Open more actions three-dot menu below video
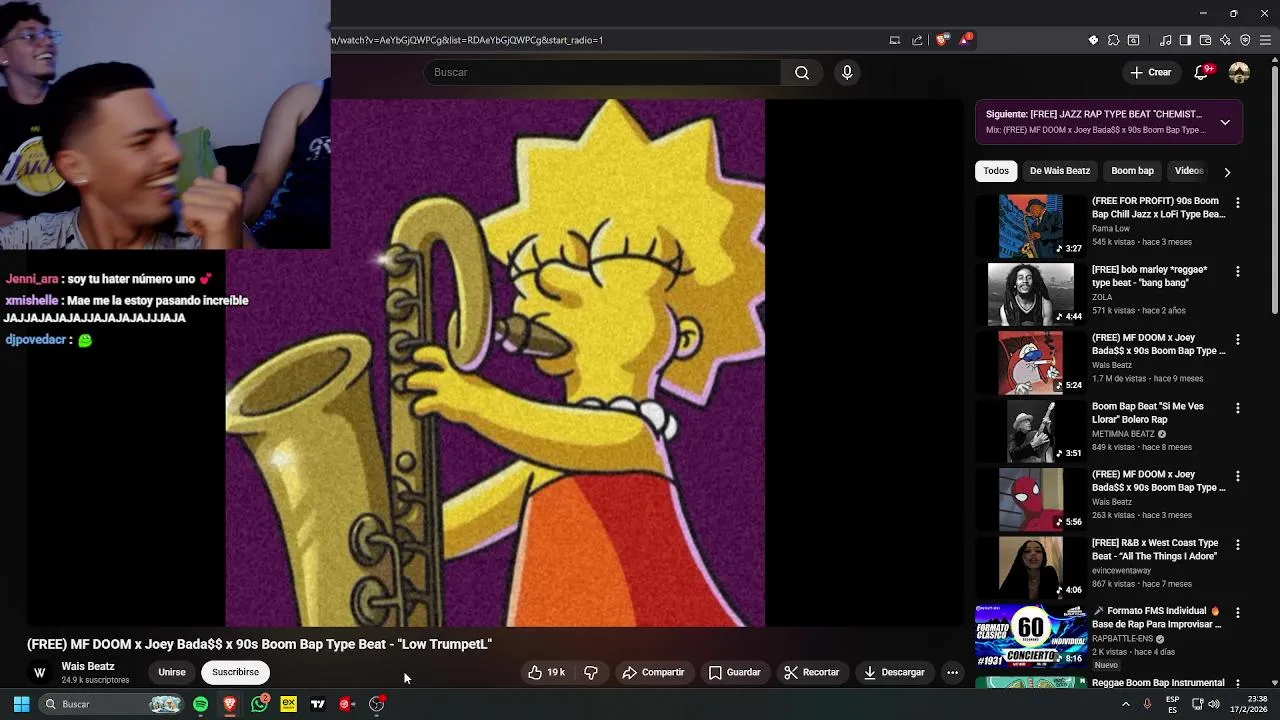The height and width of the screenshot is (720, 1280). 952,672
